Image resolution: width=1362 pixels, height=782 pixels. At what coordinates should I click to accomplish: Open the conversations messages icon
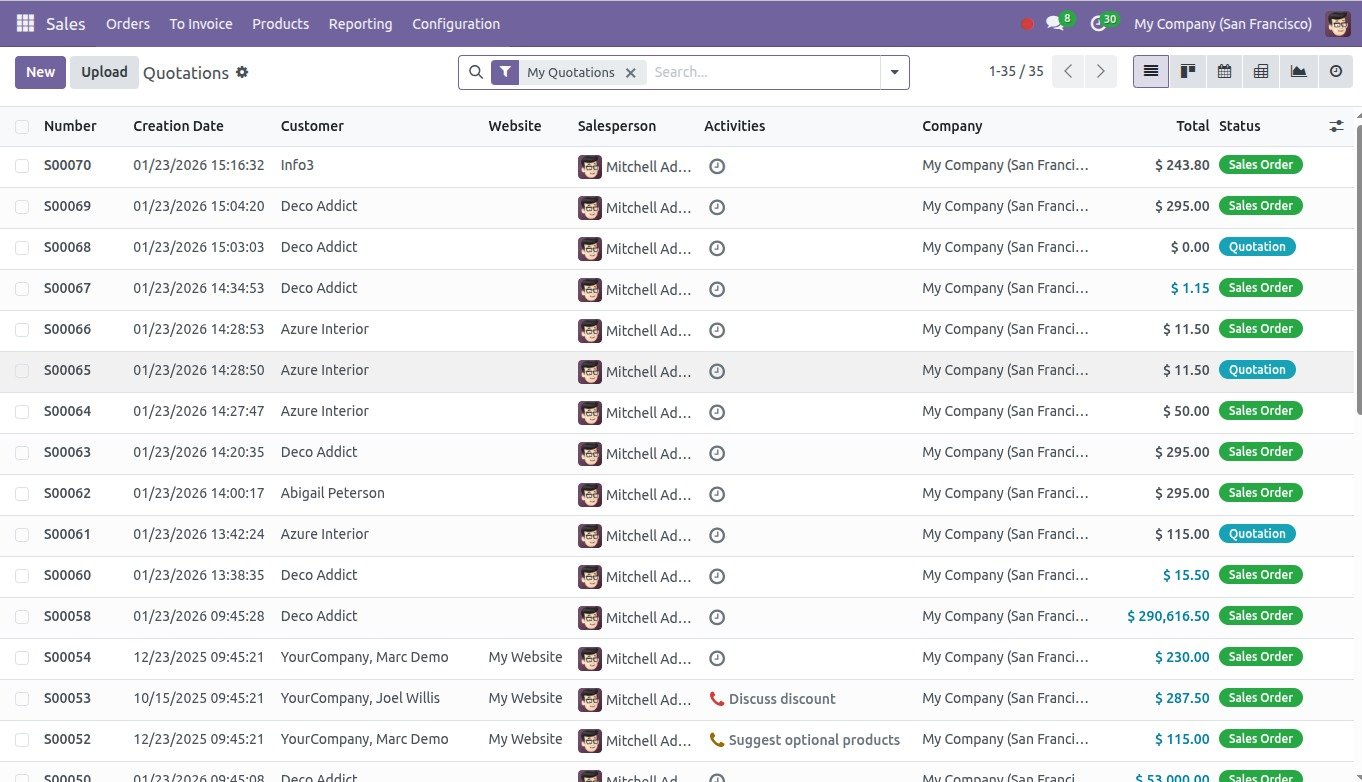point(1054,23)
